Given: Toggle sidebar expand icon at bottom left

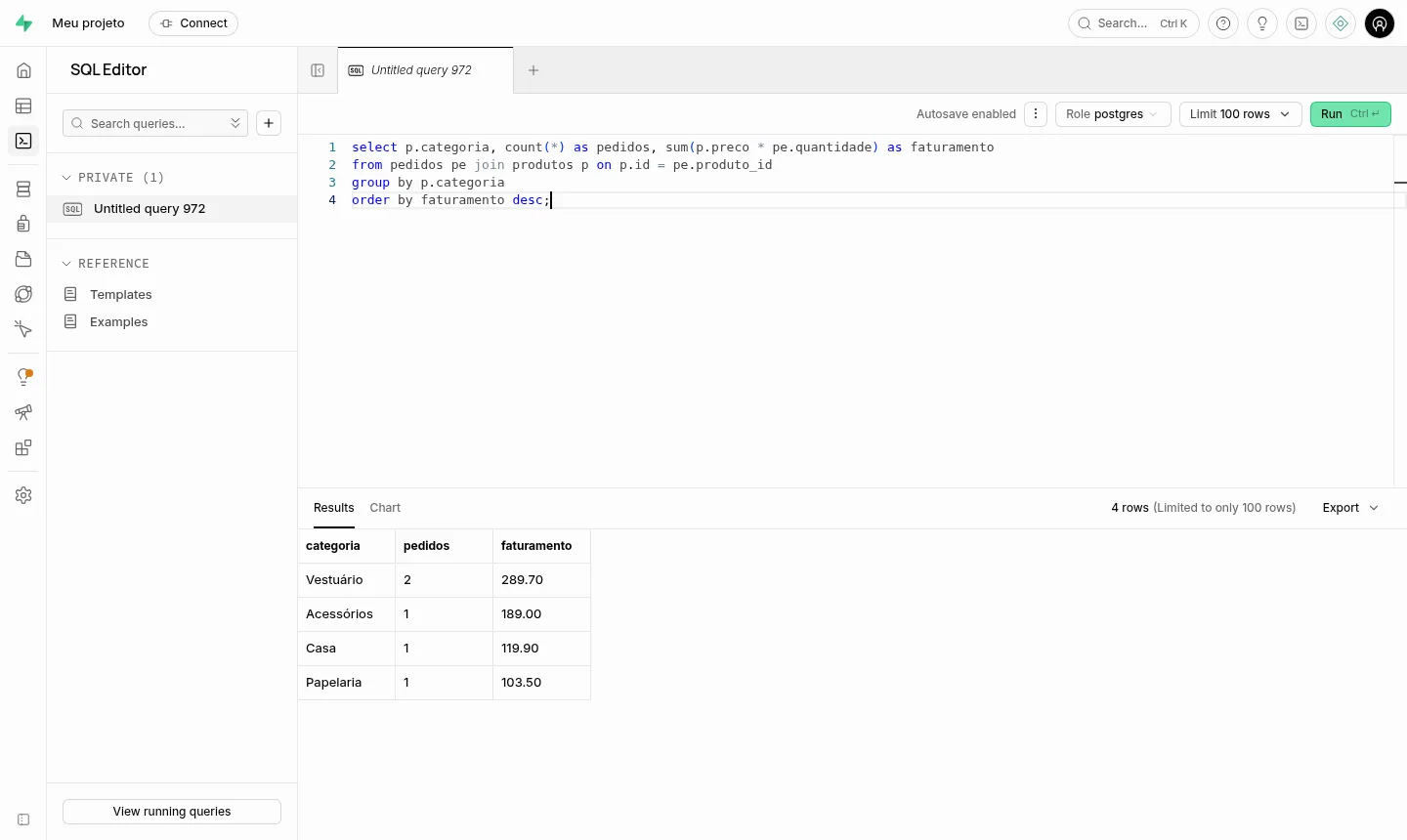Looking at the screenshot, I should pos(23,819).
